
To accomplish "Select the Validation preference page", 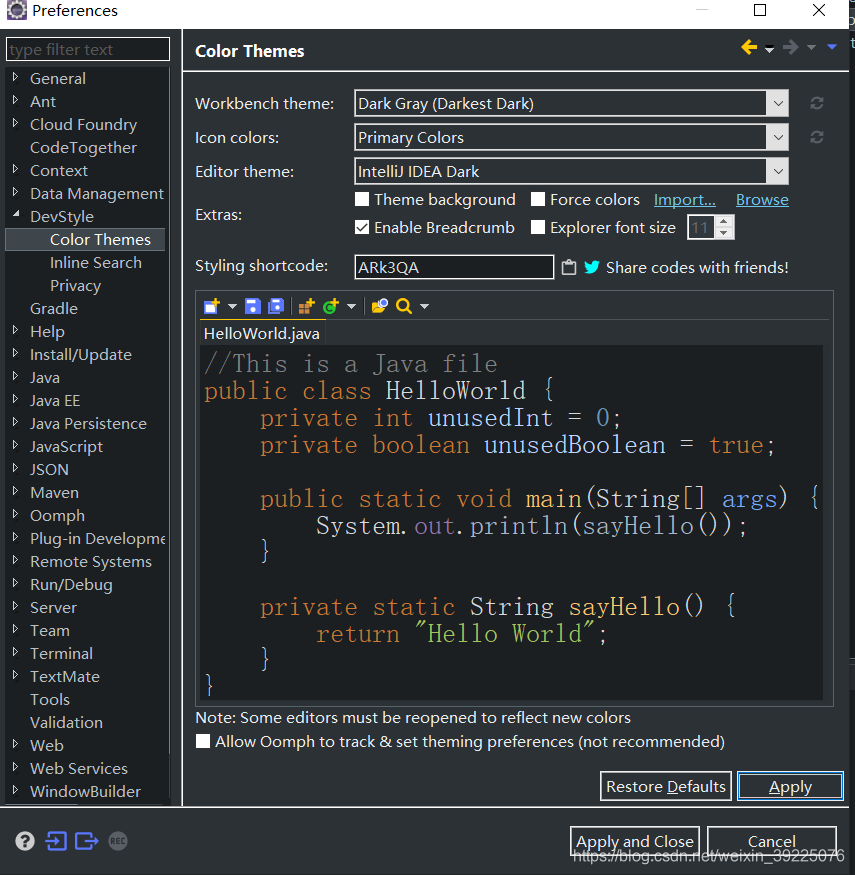I will 66,722.
